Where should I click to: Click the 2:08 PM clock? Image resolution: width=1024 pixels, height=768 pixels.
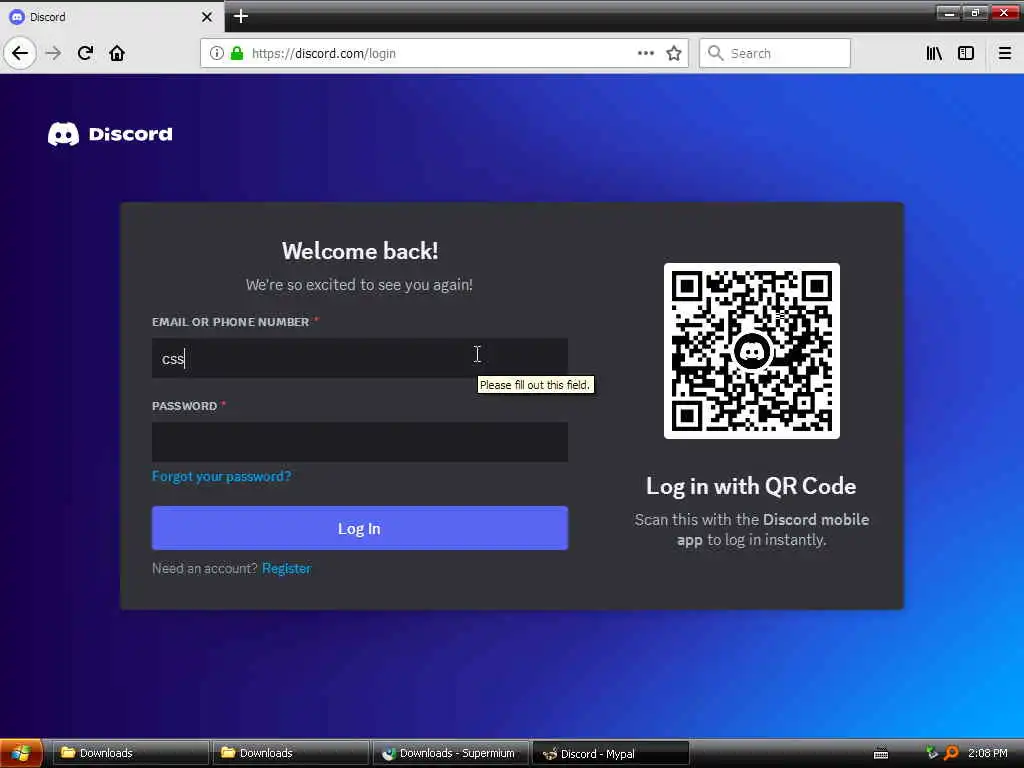[x=987, y=753]
